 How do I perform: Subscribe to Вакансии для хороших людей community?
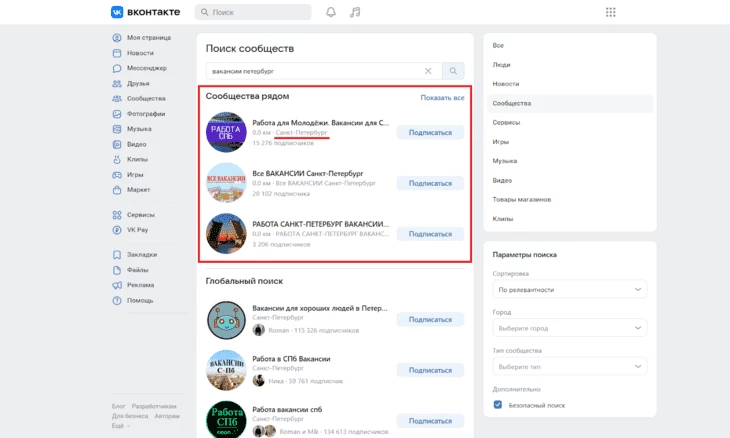[430, 320]
